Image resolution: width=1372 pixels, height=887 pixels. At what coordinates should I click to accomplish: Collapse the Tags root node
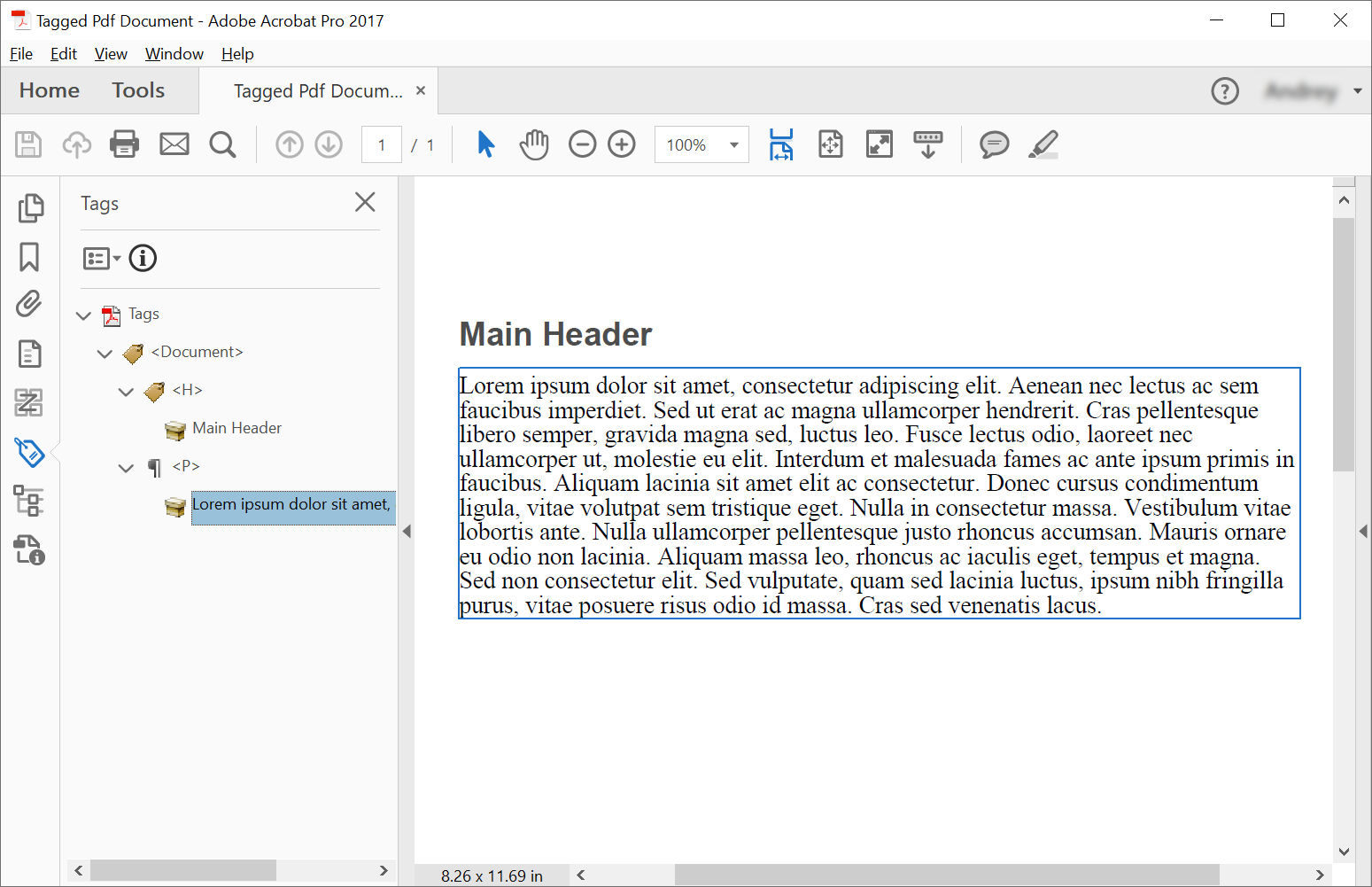pyautogui.click(x=84, y=315)
